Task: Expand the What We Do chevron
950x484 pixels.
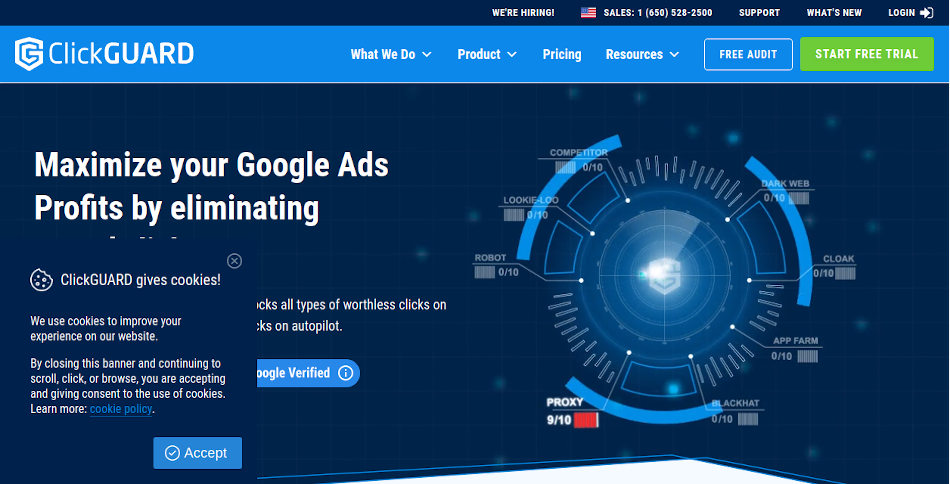Action: 427,55
